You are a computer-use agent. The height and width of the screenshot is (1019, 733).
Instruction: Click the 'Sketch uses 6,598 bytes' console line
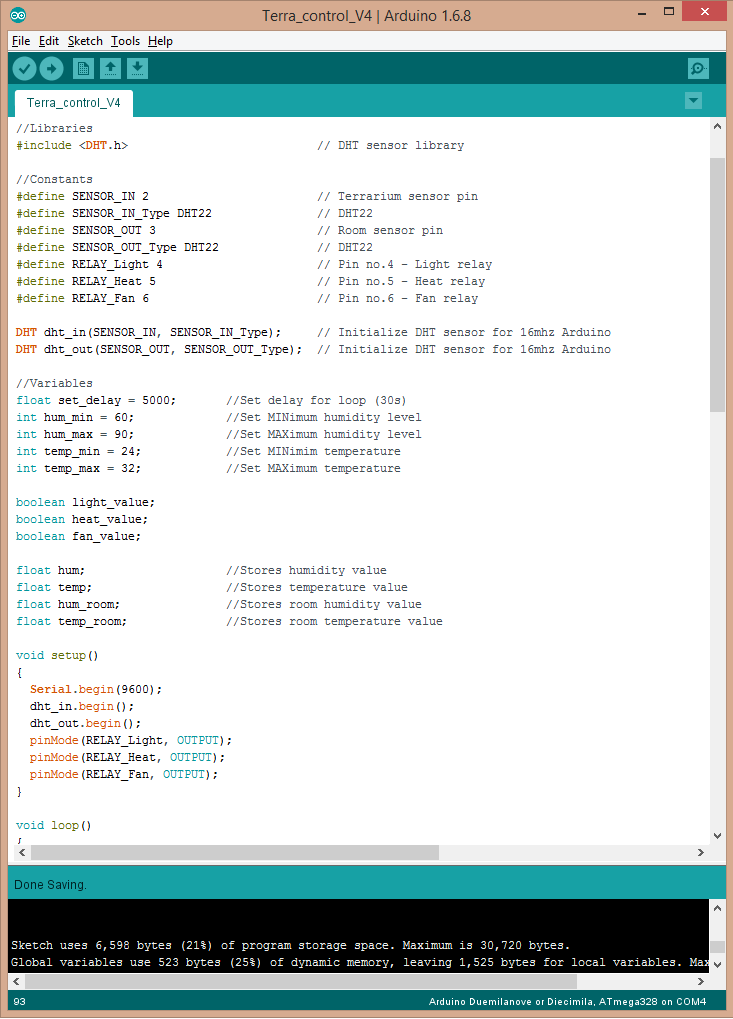point(290,946)
